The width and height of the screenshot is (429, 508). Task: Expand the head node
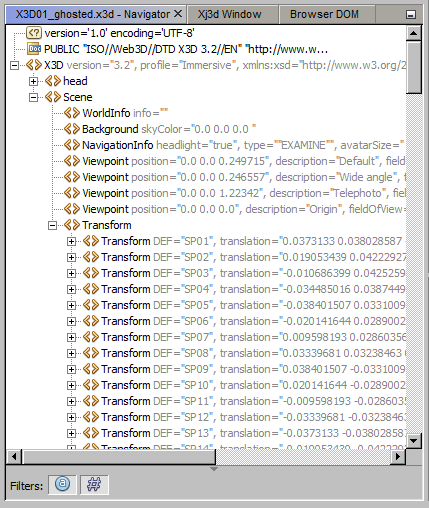pyautogui.click(x=33, y=81)
